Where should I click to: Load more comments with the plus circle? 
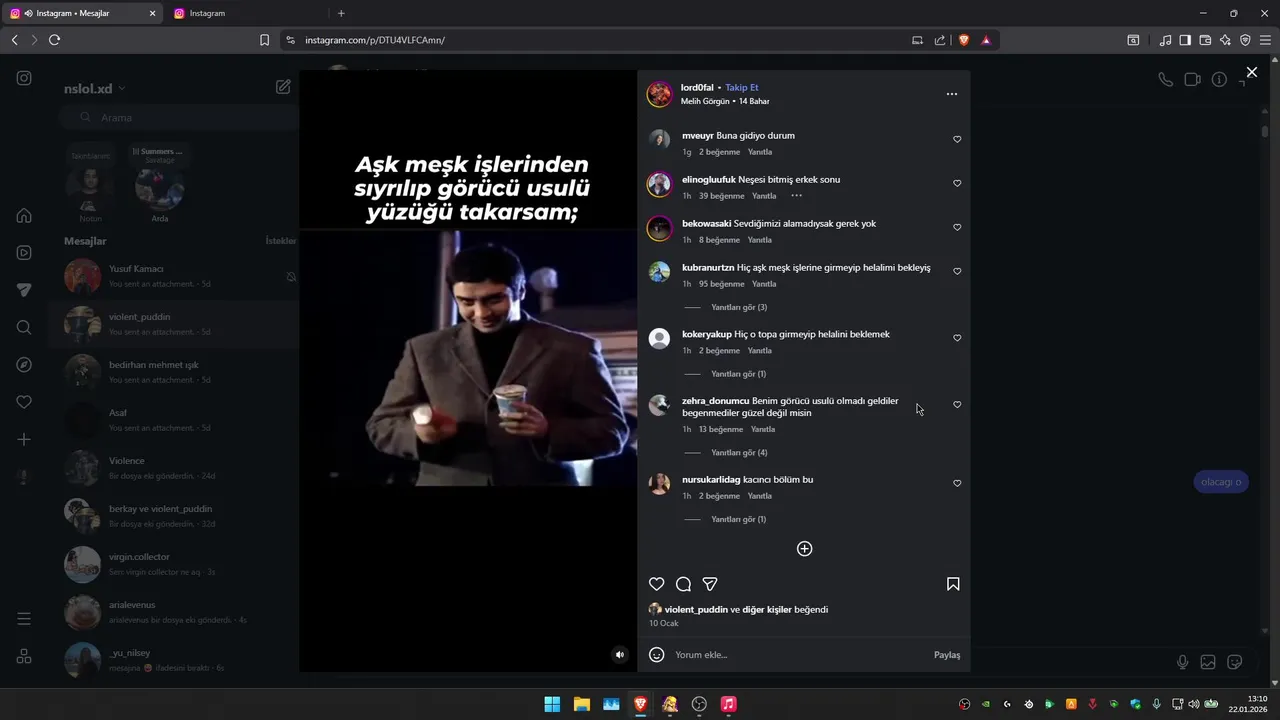pyautogui.click(x=804, y=549)
